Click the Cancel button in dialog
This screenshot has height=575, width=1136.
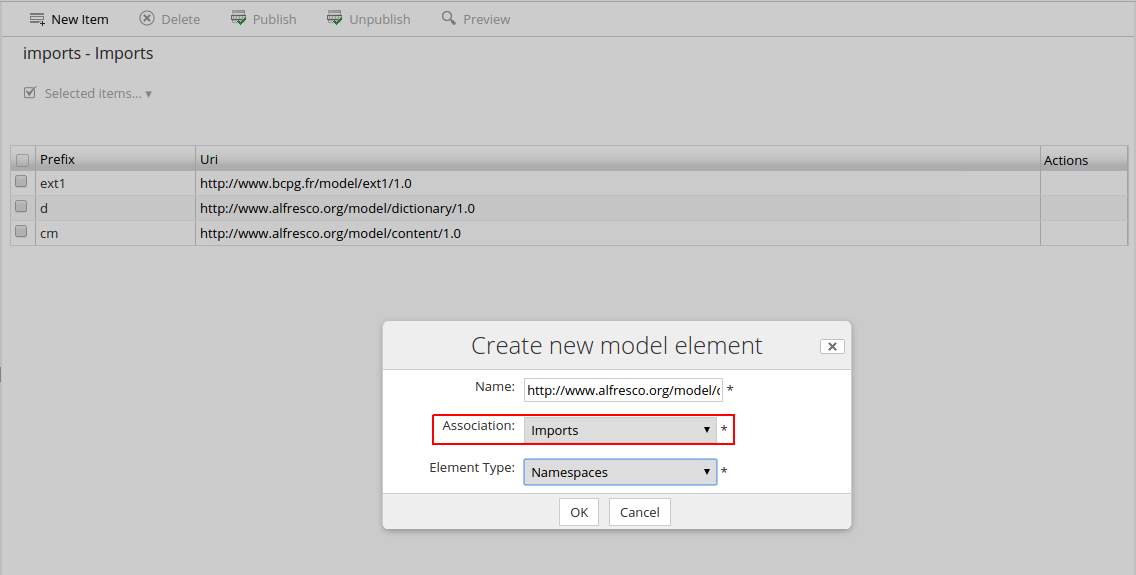(x=640, y=512)
